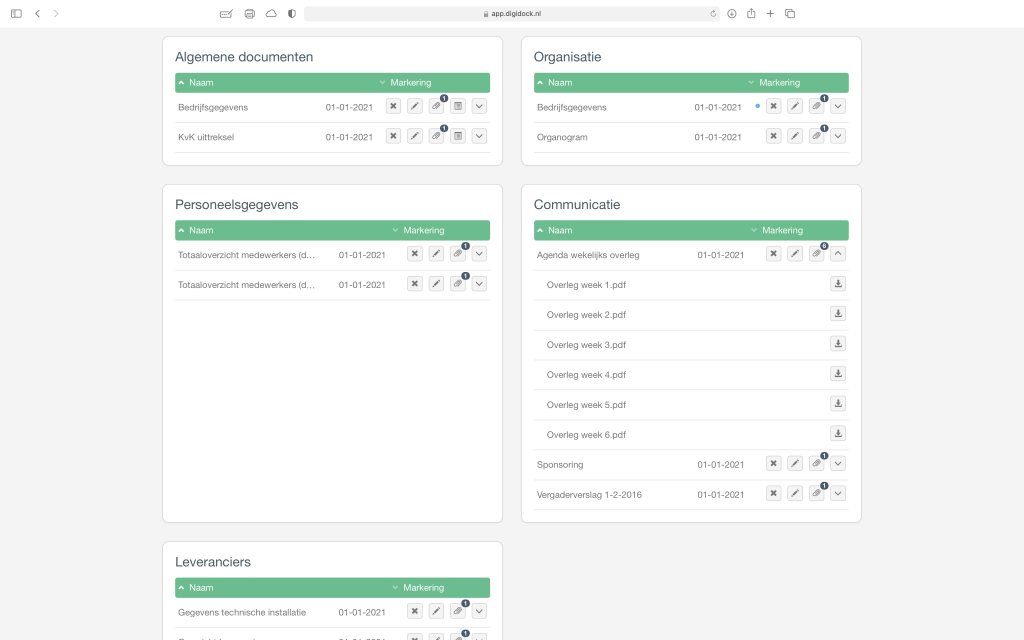Screen dimensions: 1024x640
Task: Open attachments for Agenda wekelijks overleg
Action: click(816, 253)
